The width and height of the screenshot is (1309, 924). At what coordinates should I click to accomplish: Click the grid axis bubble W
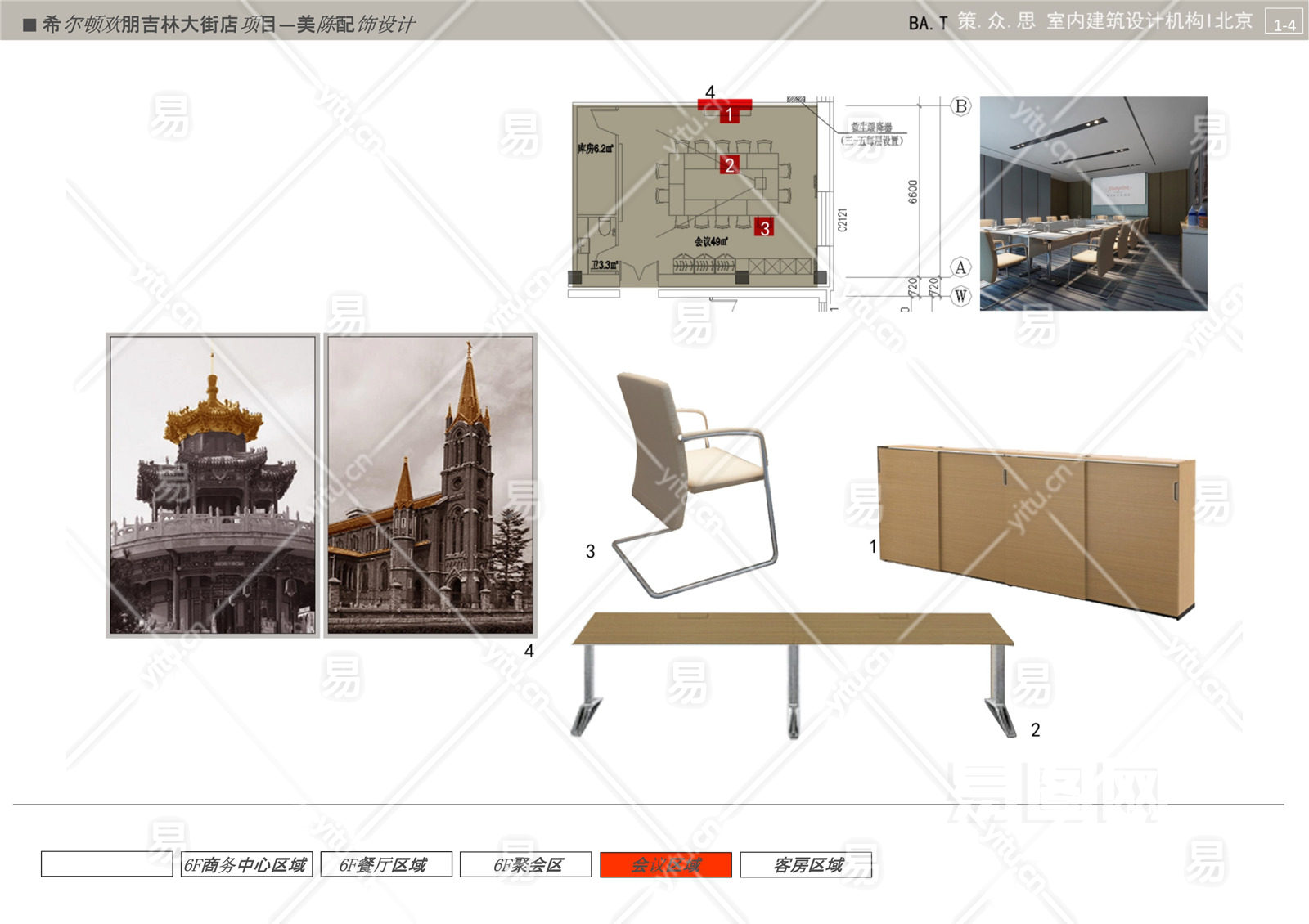(x=960, y=295)
